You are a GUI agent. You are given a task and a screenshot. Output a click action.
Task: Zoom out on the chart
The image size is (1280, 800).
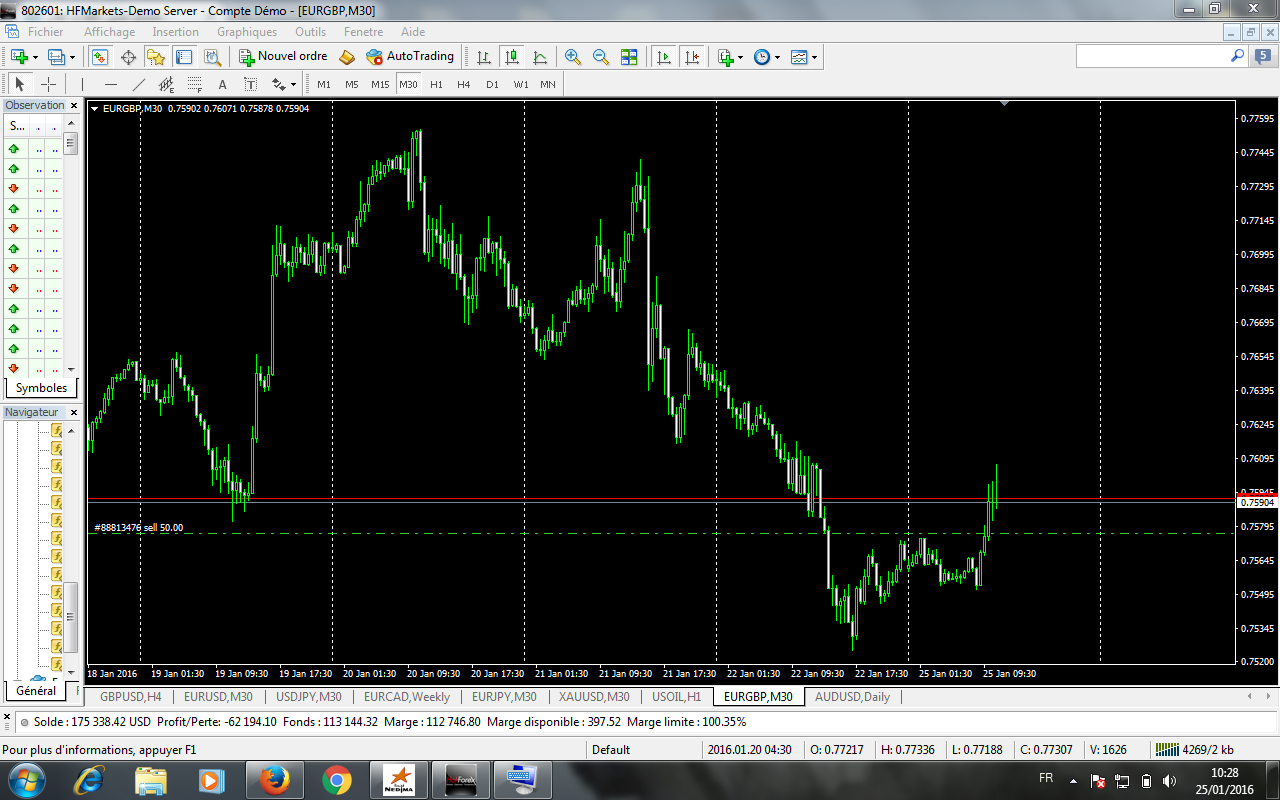coord(600,57)
